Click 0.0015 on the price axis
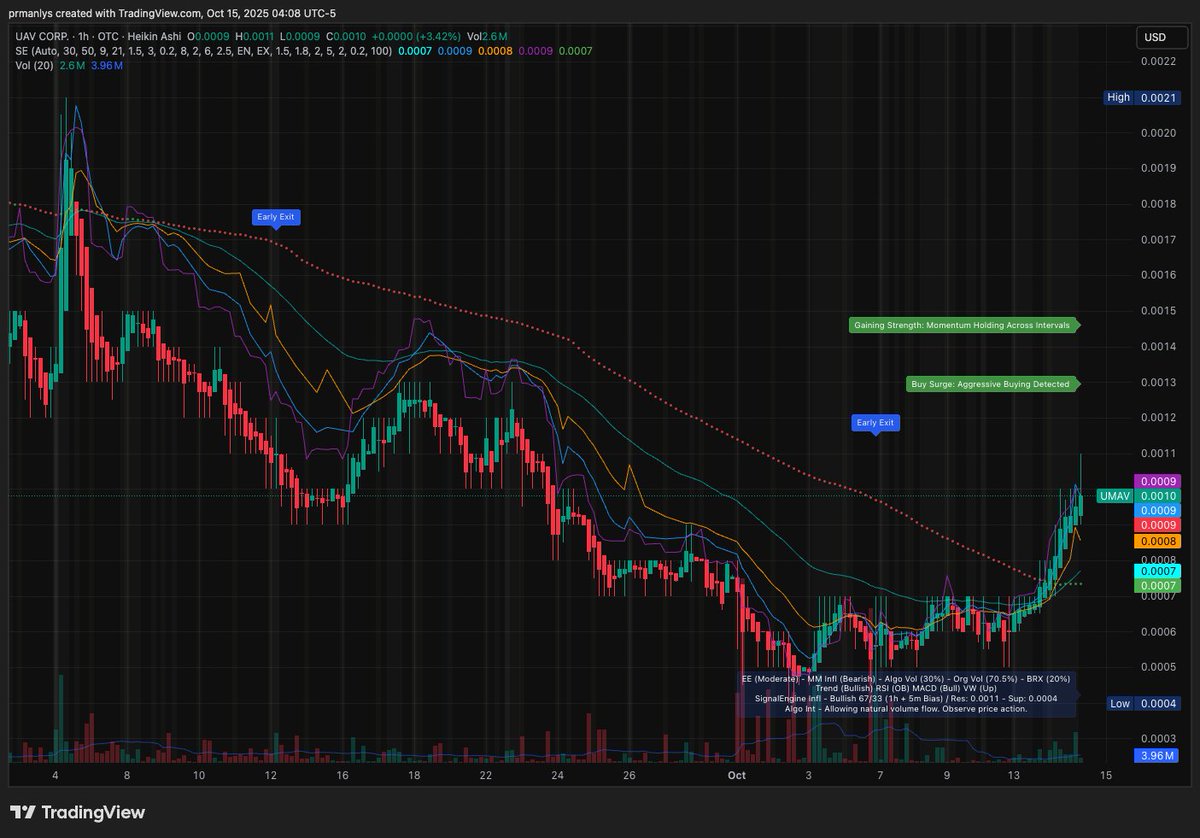The width and height of the screenshot is (1200, 838). [1157, 310]
